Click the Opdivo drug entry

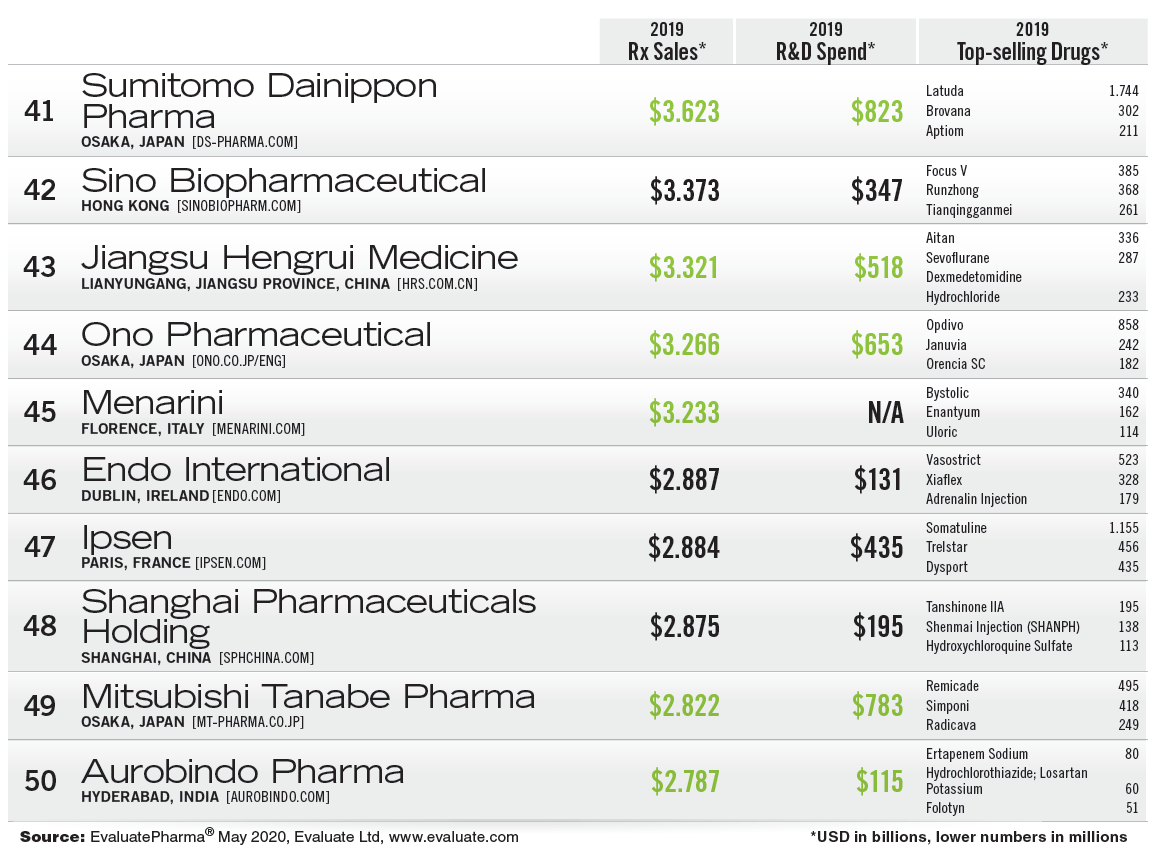click(x=944, y=325)
